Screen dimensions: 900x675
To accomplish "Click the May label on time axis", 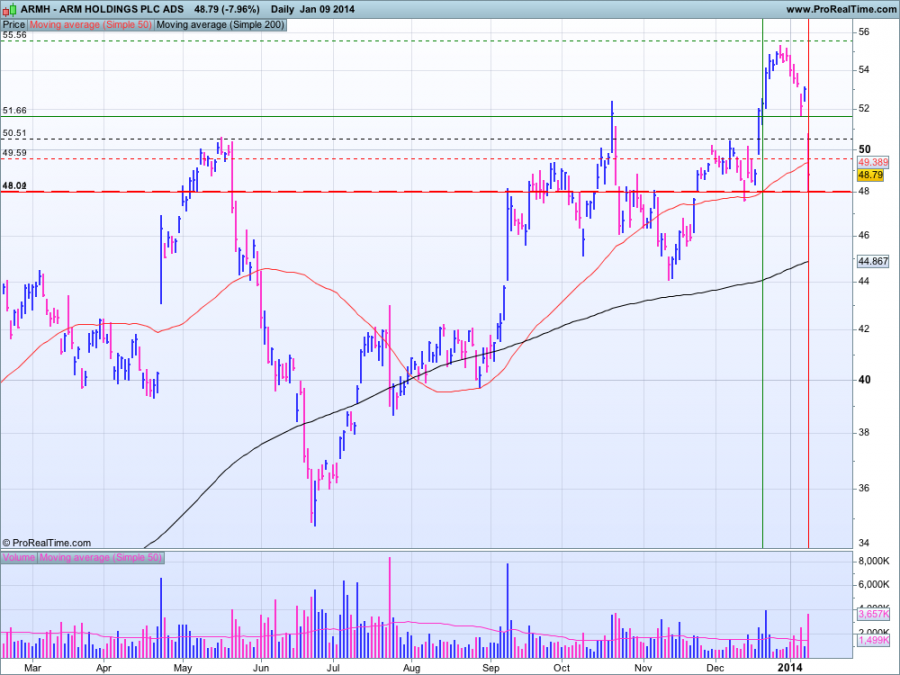I will (x=183, y=668).
